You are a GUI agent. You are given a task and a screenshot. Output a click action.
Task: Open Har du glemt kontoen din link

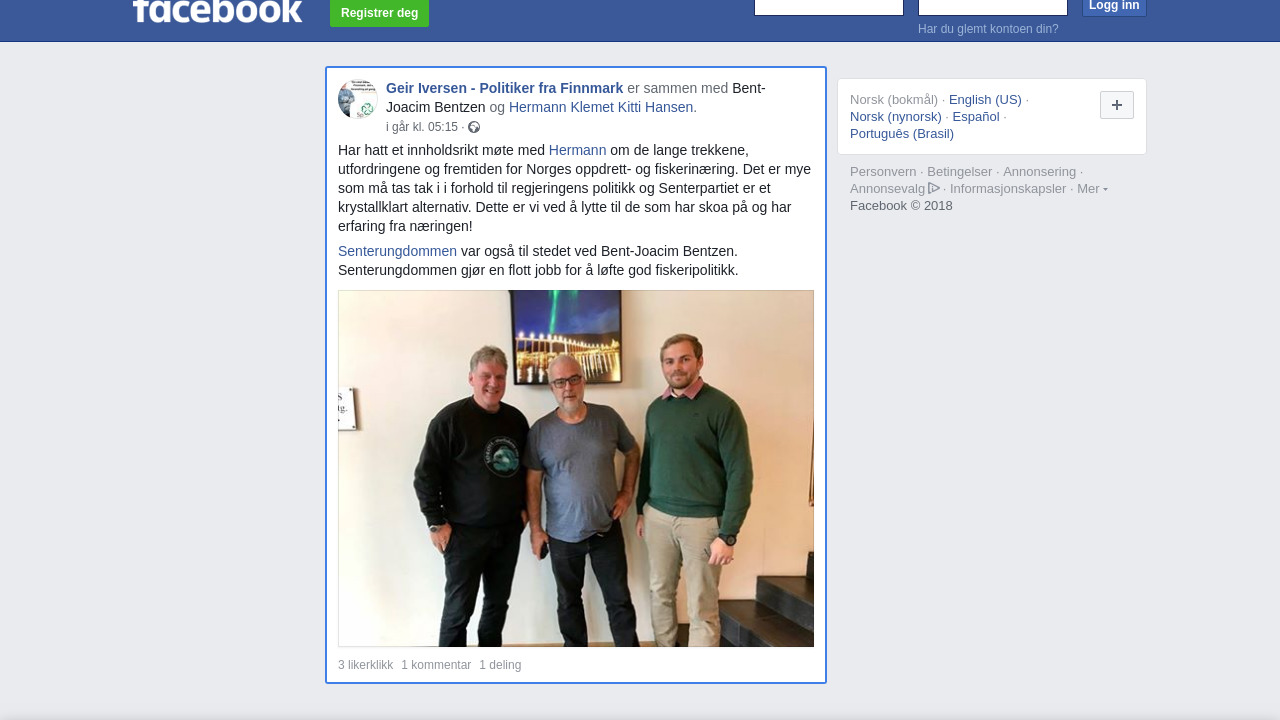[988, 29]
